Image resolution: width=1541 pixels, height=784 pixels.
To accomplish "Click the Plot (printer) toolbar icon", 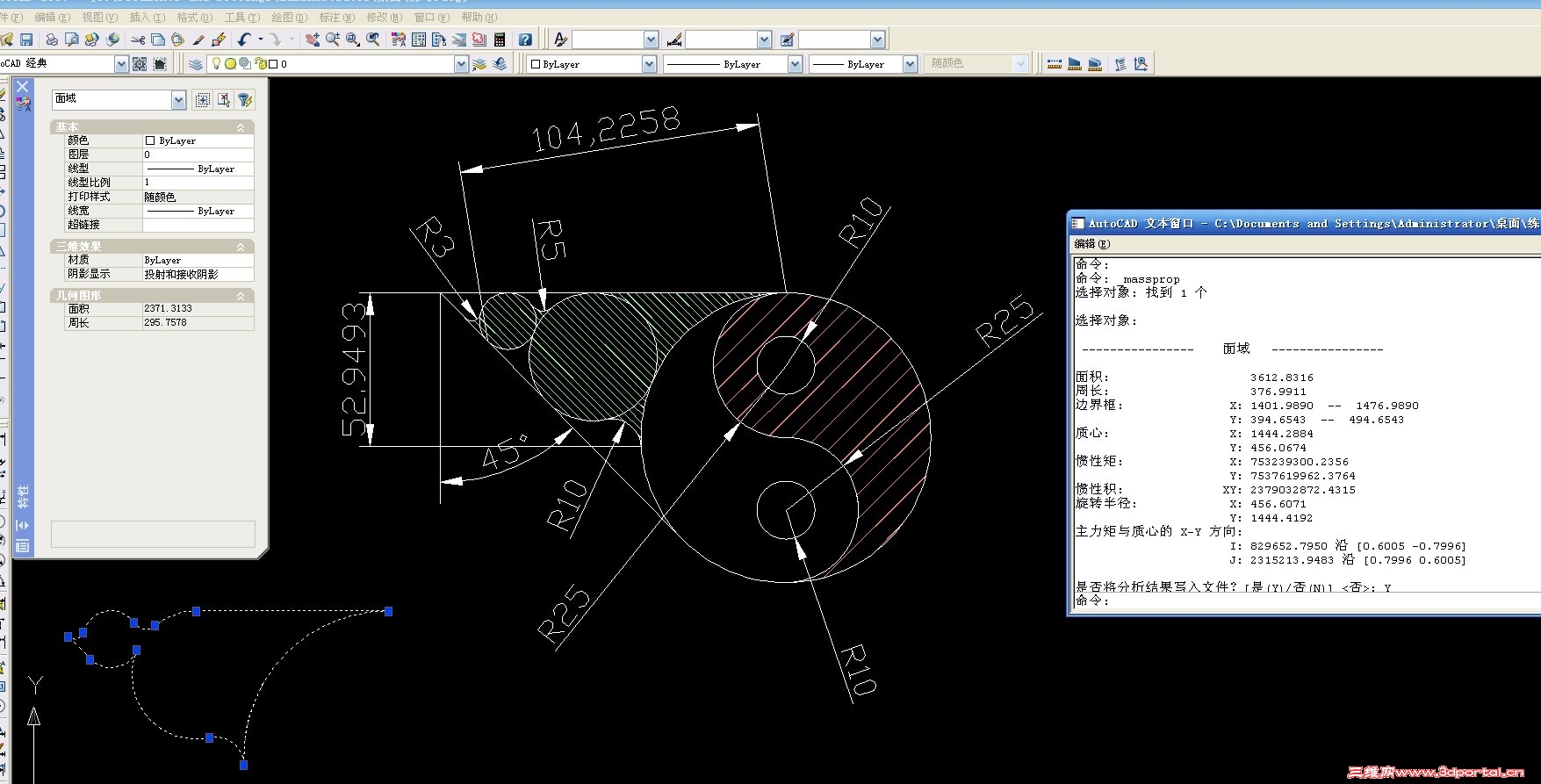I will 52,40.
